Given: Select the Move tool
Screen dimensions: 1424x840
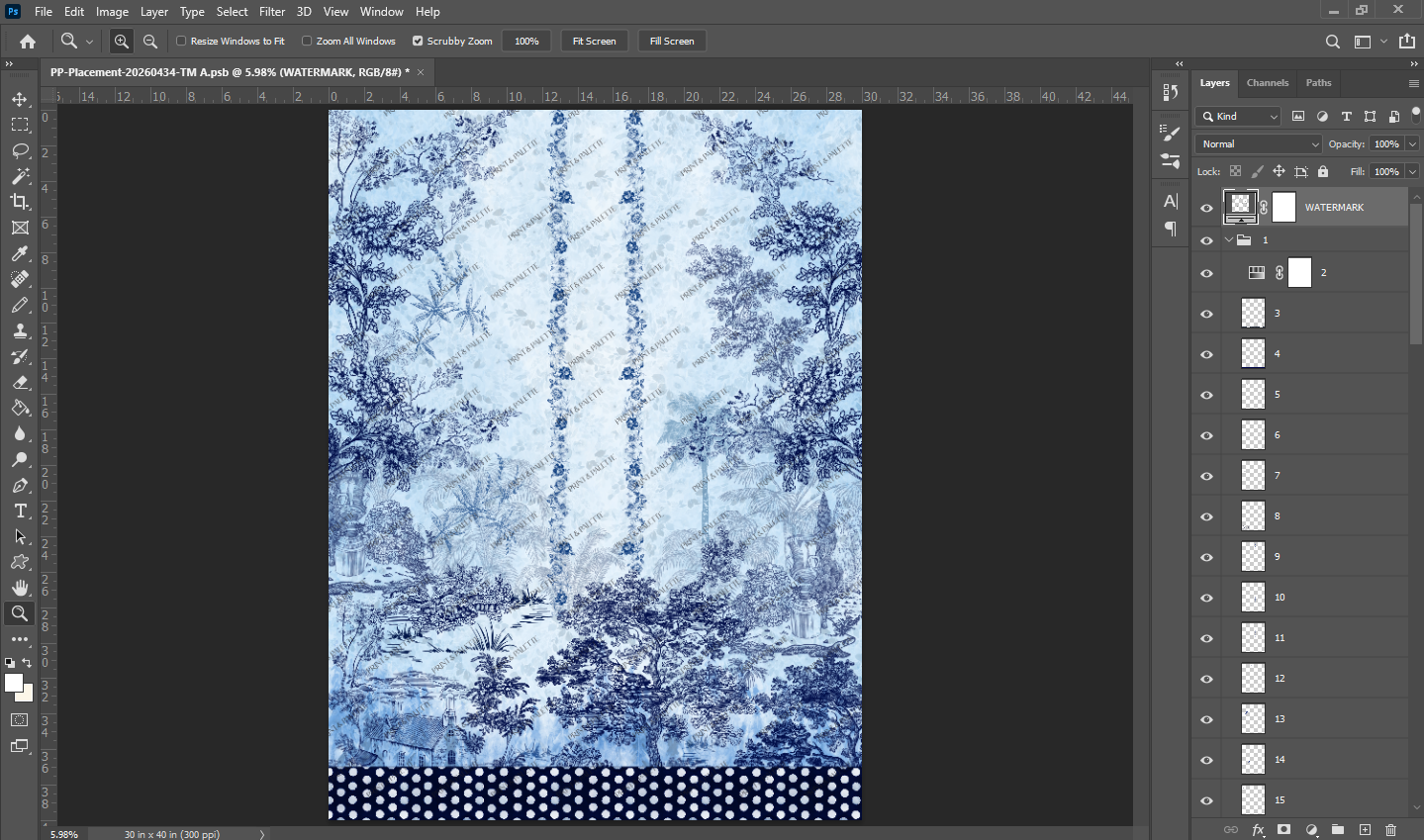Looking at the screenshot, I should click(20, 99).
